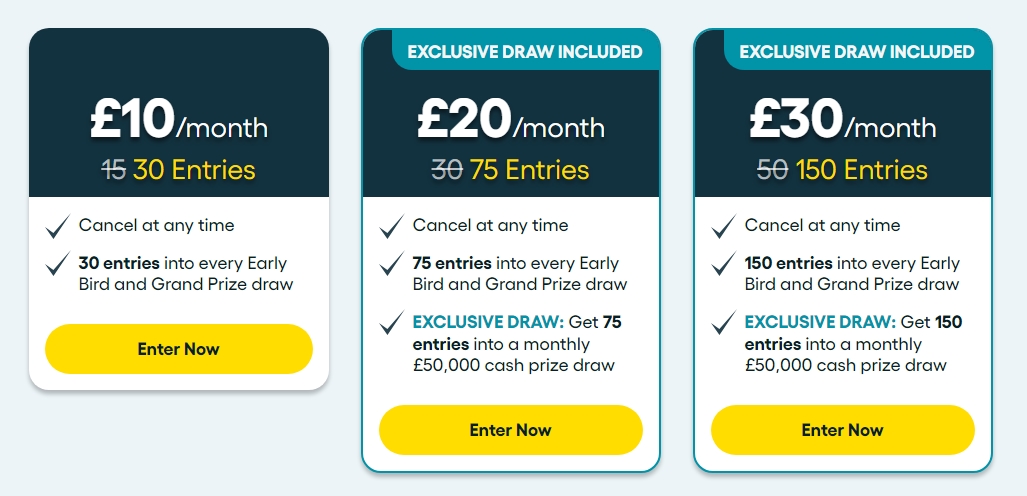1027x496 pixels.
Task: Click checkmark beside £30 plan Exclusive Draw text
Action: point(723,323)
